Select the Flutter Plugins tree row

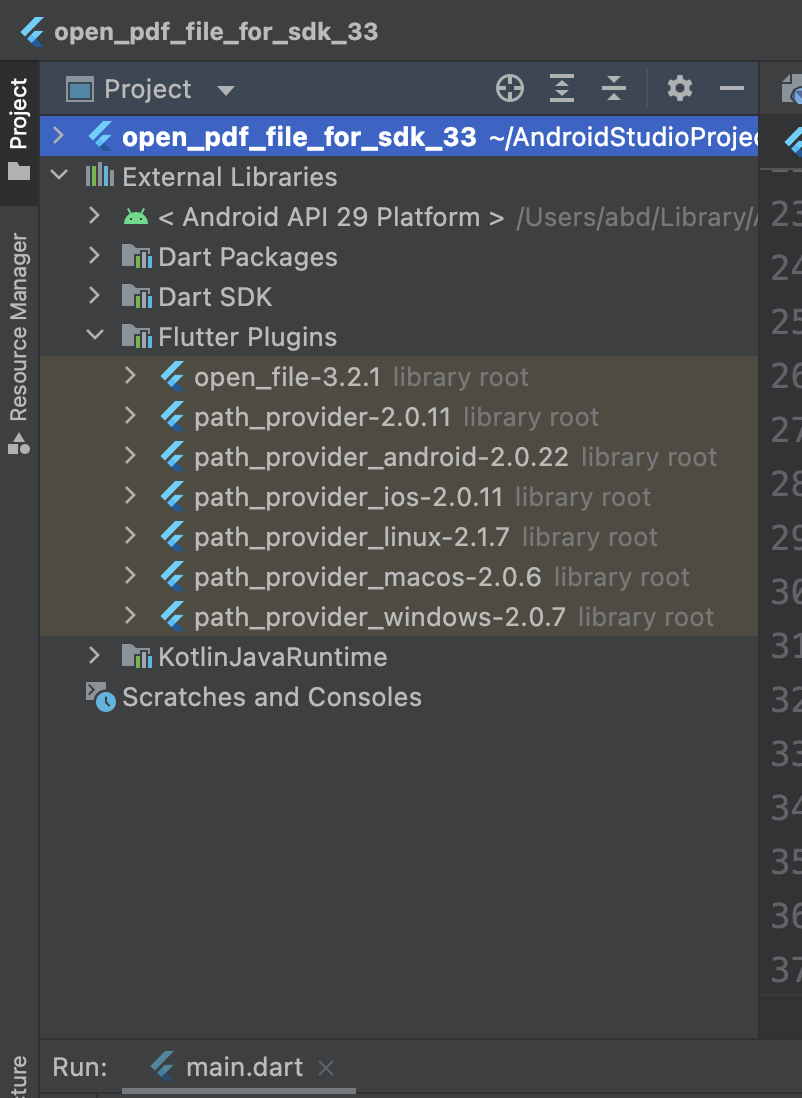(399, 336)
